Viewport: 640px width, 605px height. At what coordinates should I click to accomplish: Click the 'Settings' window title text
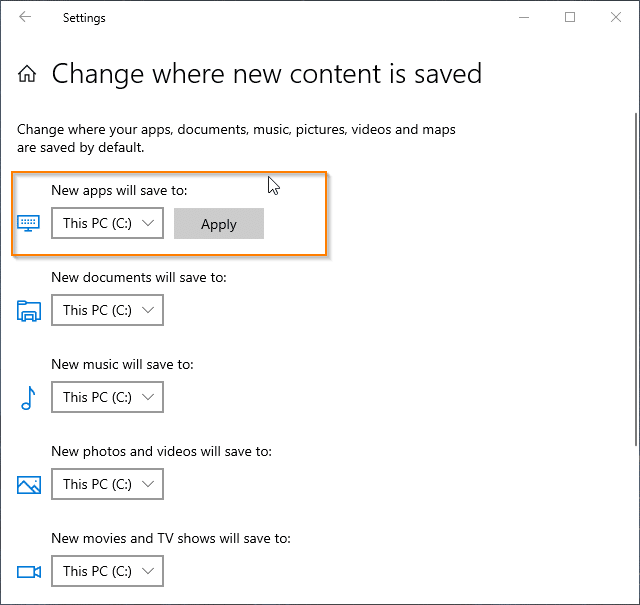(84, 18)
